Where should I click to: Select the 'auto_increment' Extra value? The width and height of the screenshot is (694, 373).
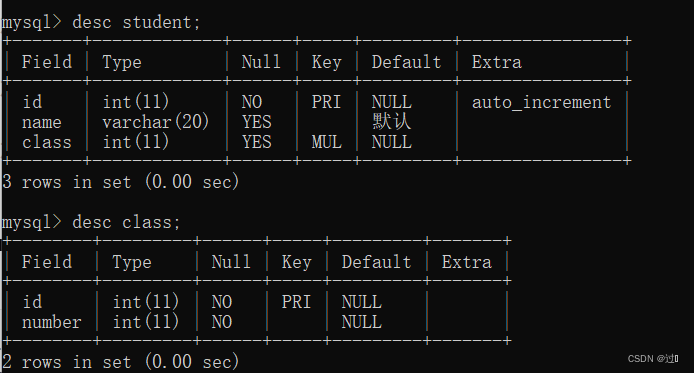coord(541,102)
